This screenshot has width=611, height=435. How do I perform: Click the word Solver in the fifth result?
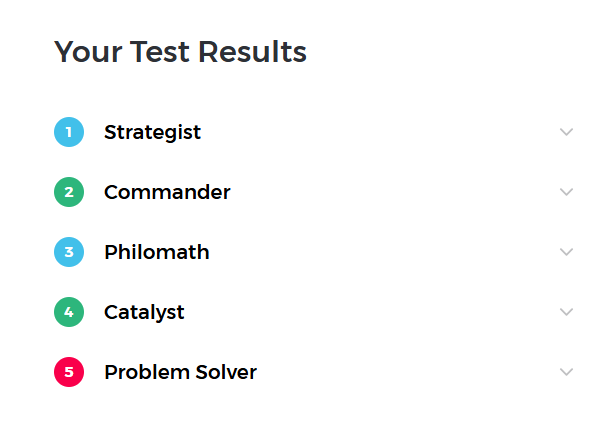coord(226,372)
